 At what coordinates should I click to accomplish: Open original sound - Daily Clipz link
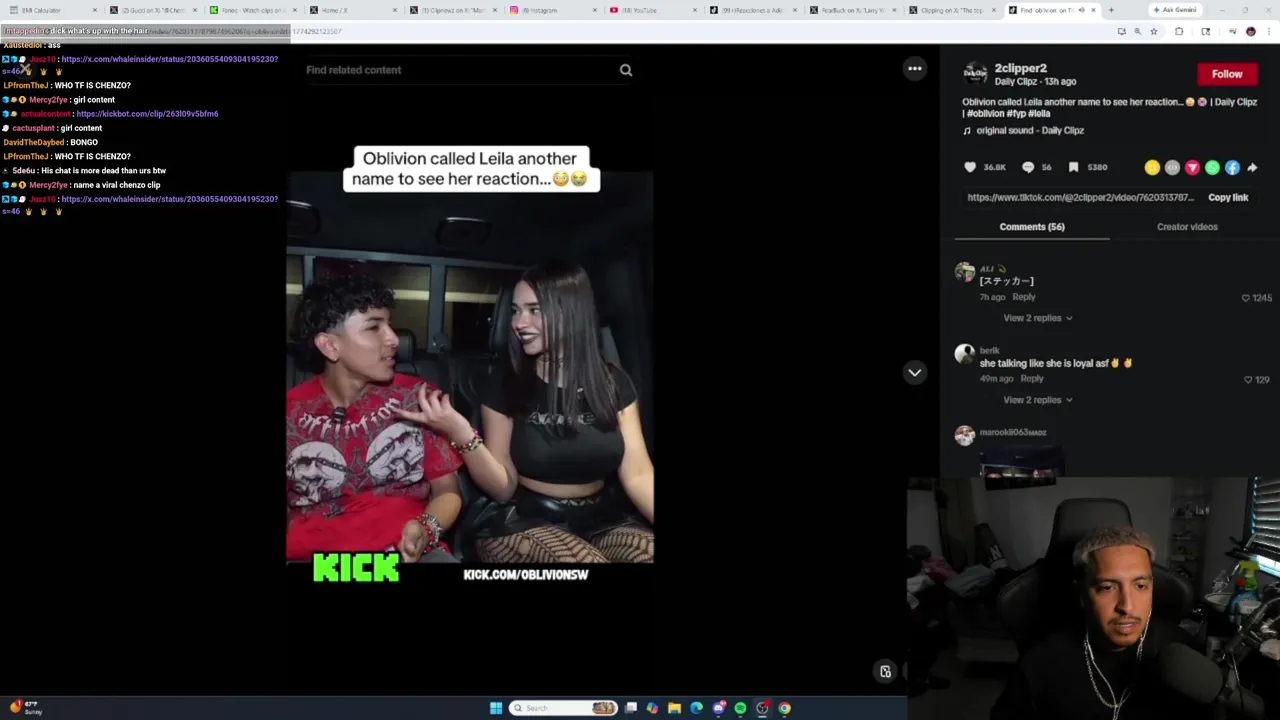point(1029,130)
